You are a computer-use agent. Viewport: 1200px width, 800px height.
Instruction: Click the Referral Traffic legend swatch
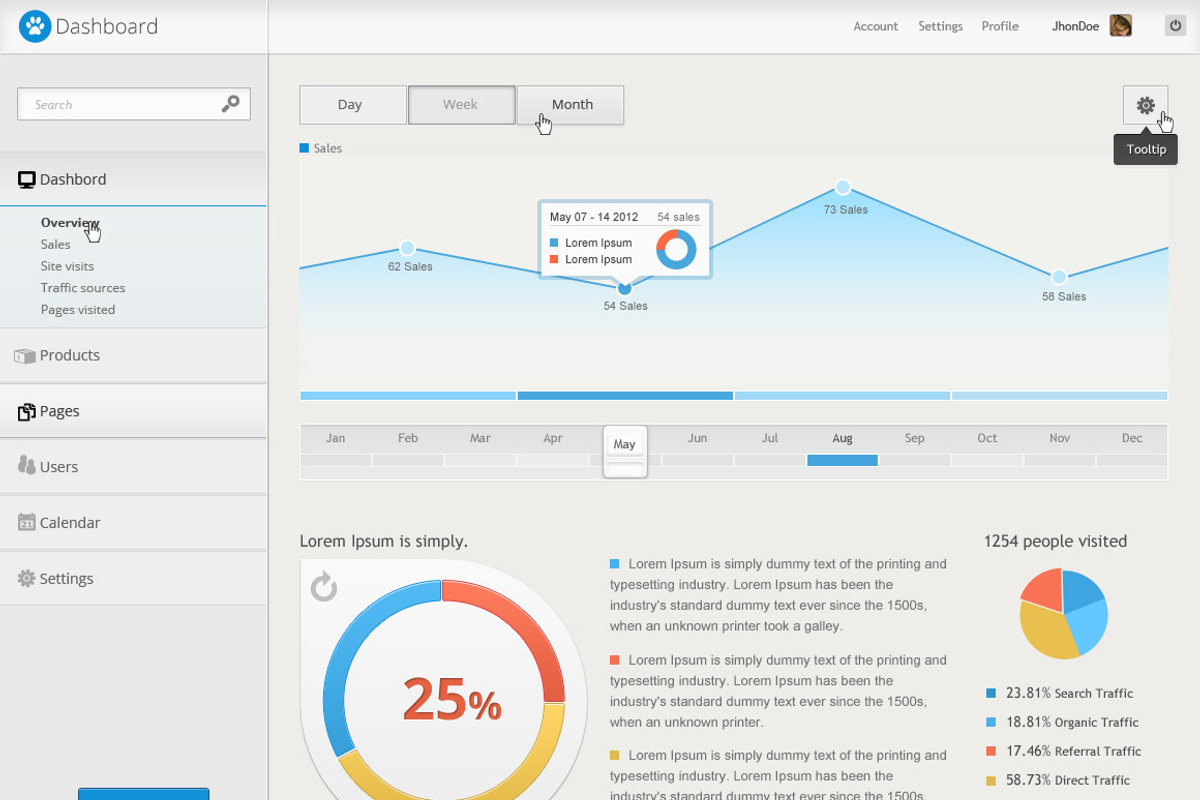click(x=991, y=751)
